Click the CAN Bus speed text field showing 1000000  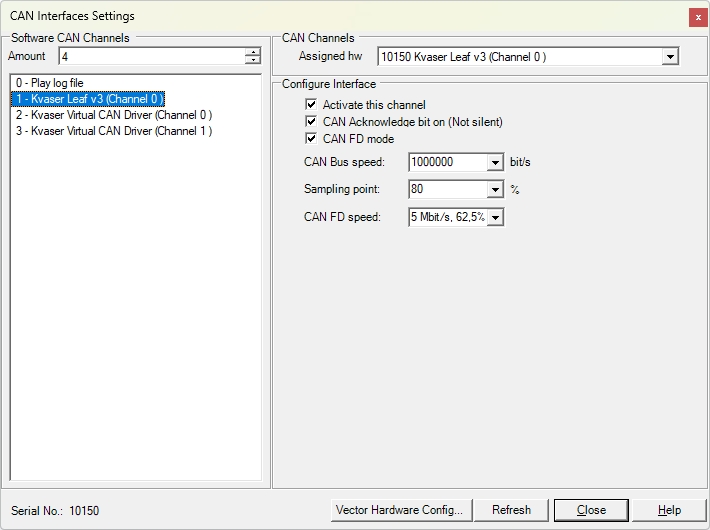coord(448,162)
